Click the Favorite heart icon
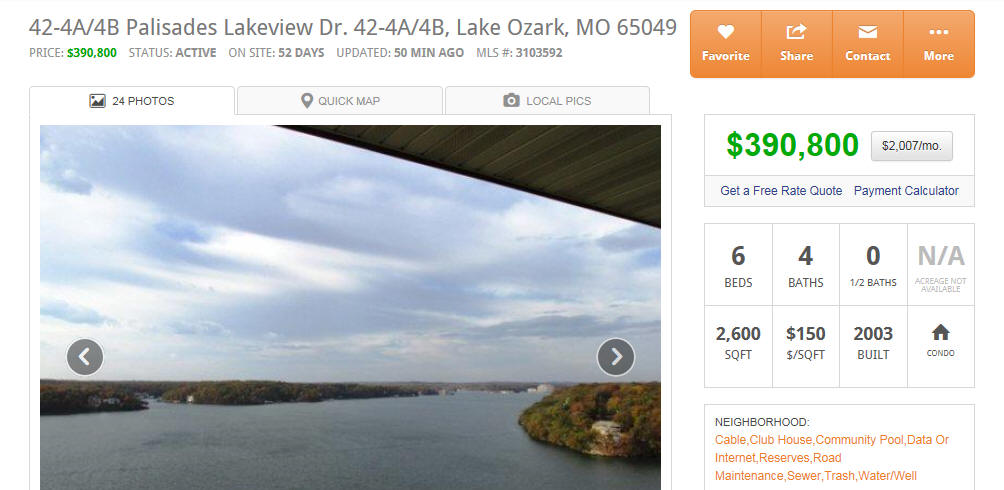Image resolution: width=1004 pixels, height=490 pixels. [x=725, y=31]
